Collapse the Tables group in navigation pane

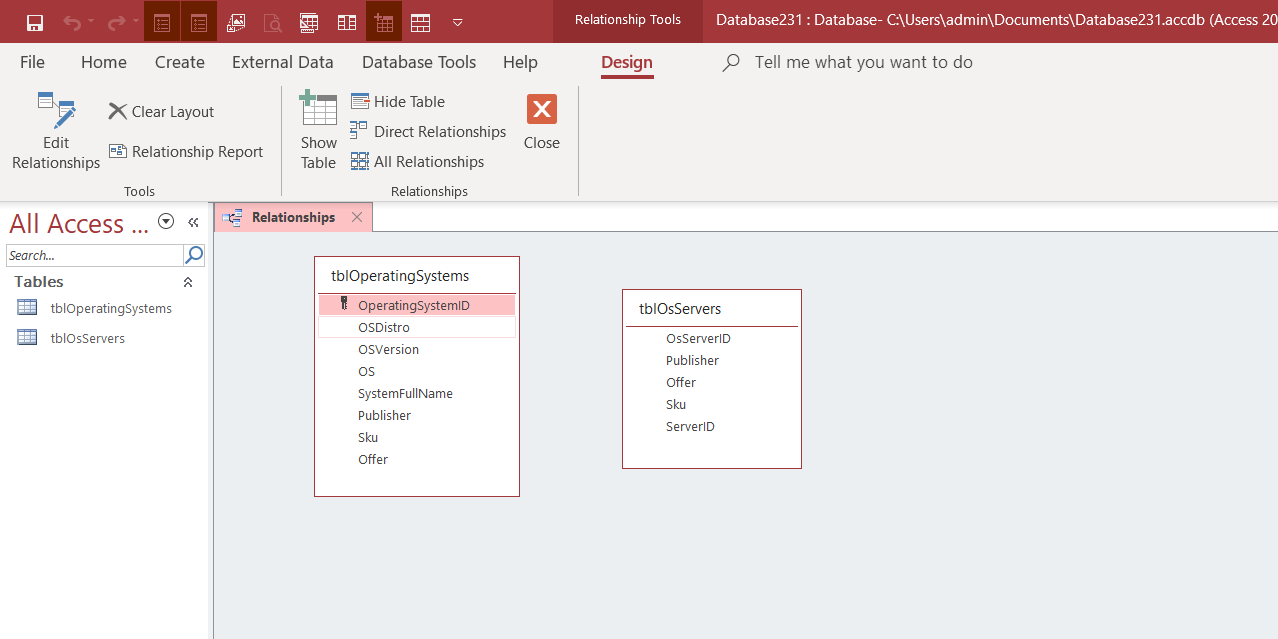point(187,282)
